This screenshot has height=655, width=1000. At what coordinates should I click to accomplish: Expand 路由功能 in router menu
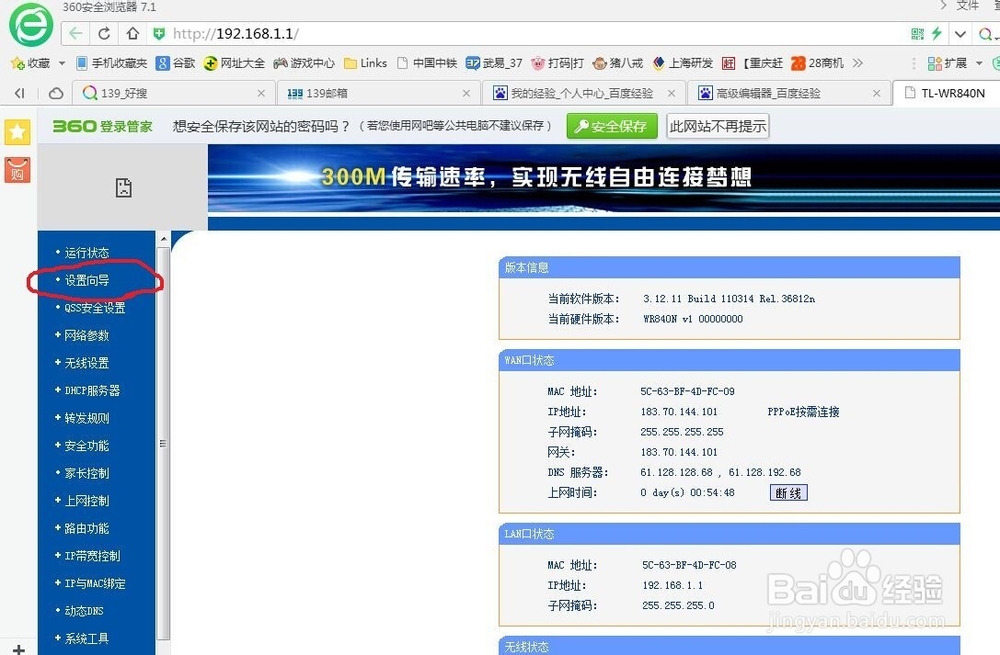point(86,528)
